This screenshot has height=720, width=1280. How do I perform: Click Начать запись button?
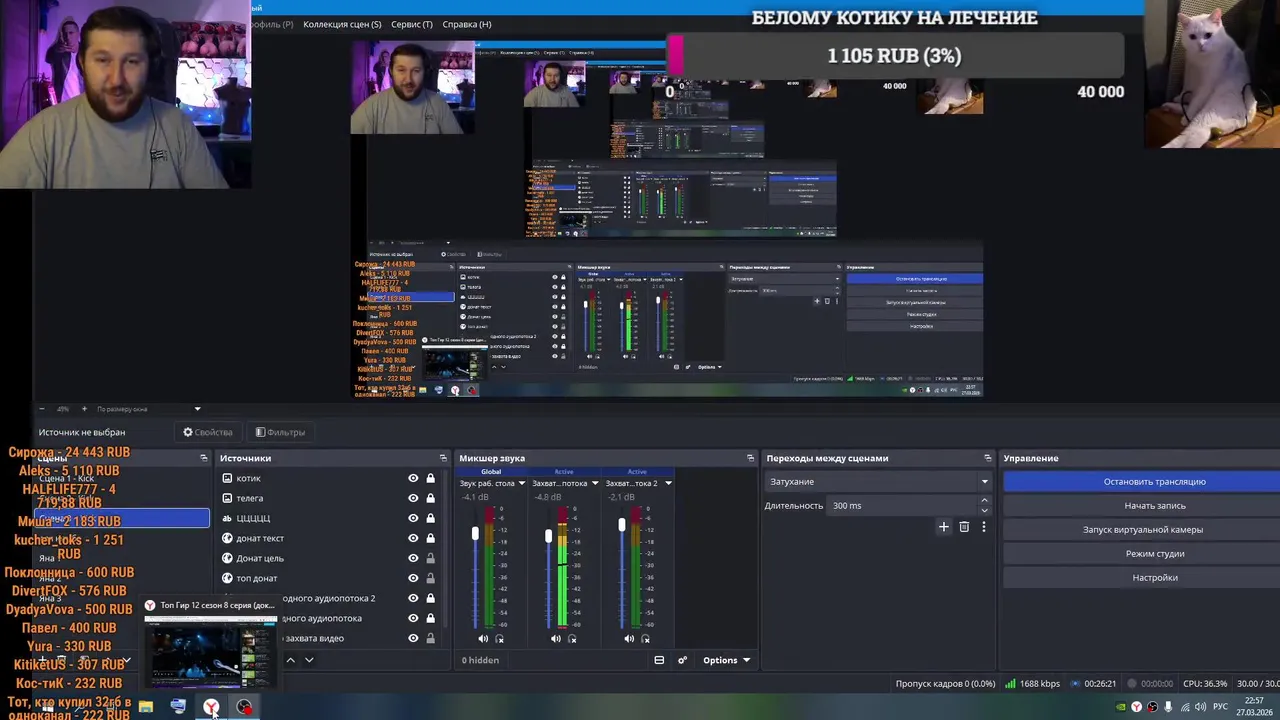tap(1154, 506)
